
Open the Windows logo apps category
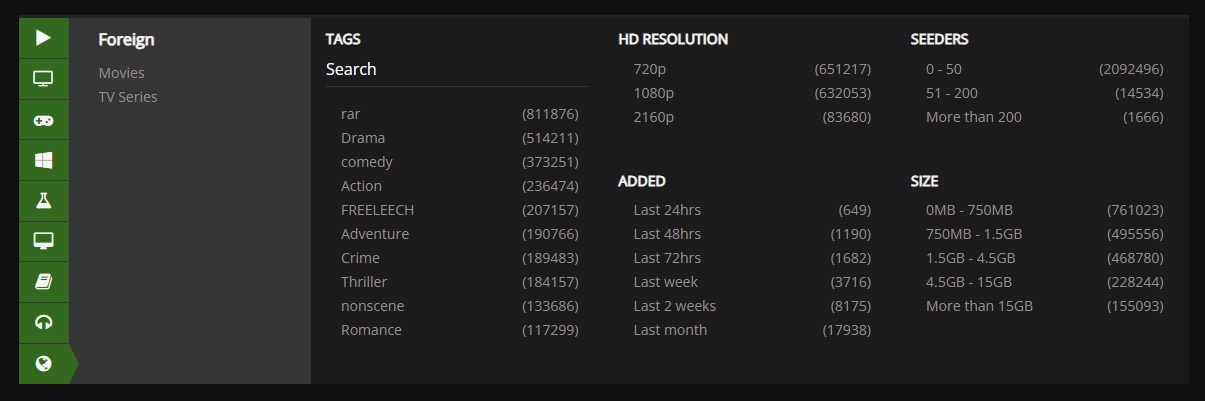[x=43, y=160]
